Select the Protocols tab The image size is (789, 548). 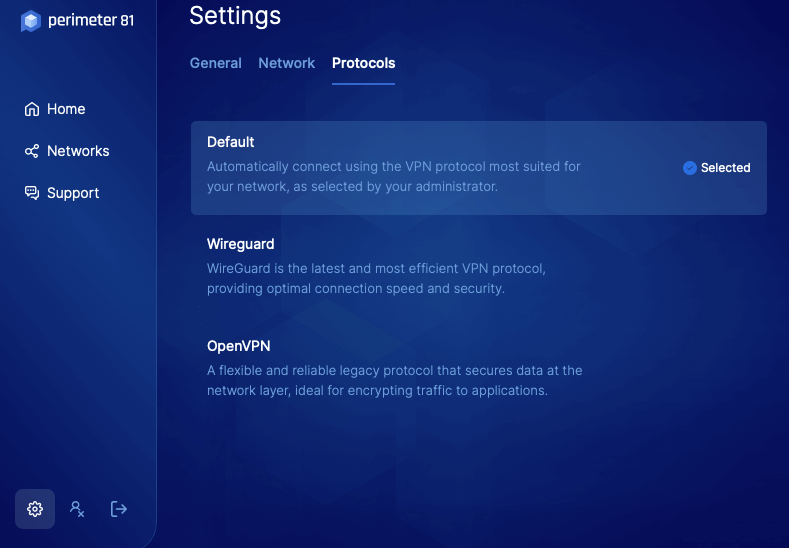click(363, 63)
